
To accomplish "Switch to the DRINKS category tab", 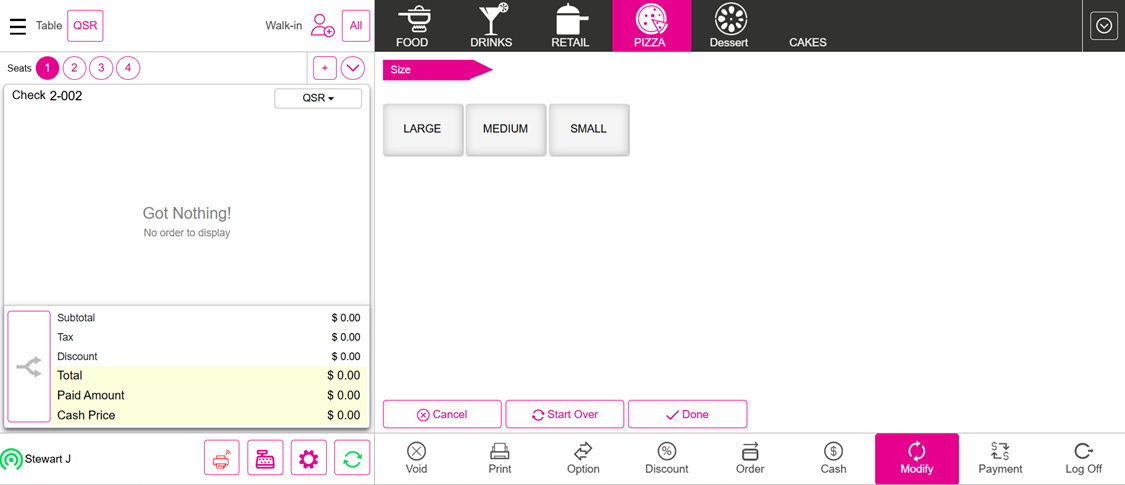I will coord(491,26).
